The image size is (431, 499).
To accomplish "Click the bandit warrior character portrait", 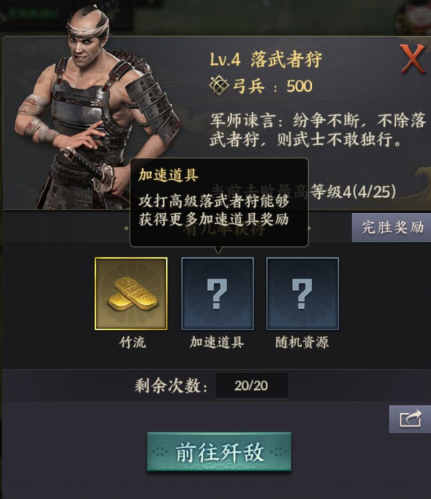I will [95, 110].
